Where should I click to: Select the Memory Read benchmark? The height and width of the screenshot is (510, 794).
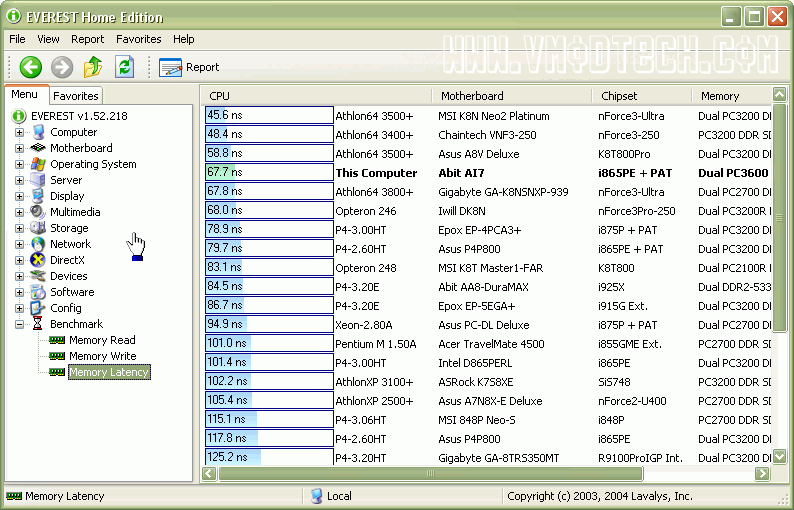[102, 340]
